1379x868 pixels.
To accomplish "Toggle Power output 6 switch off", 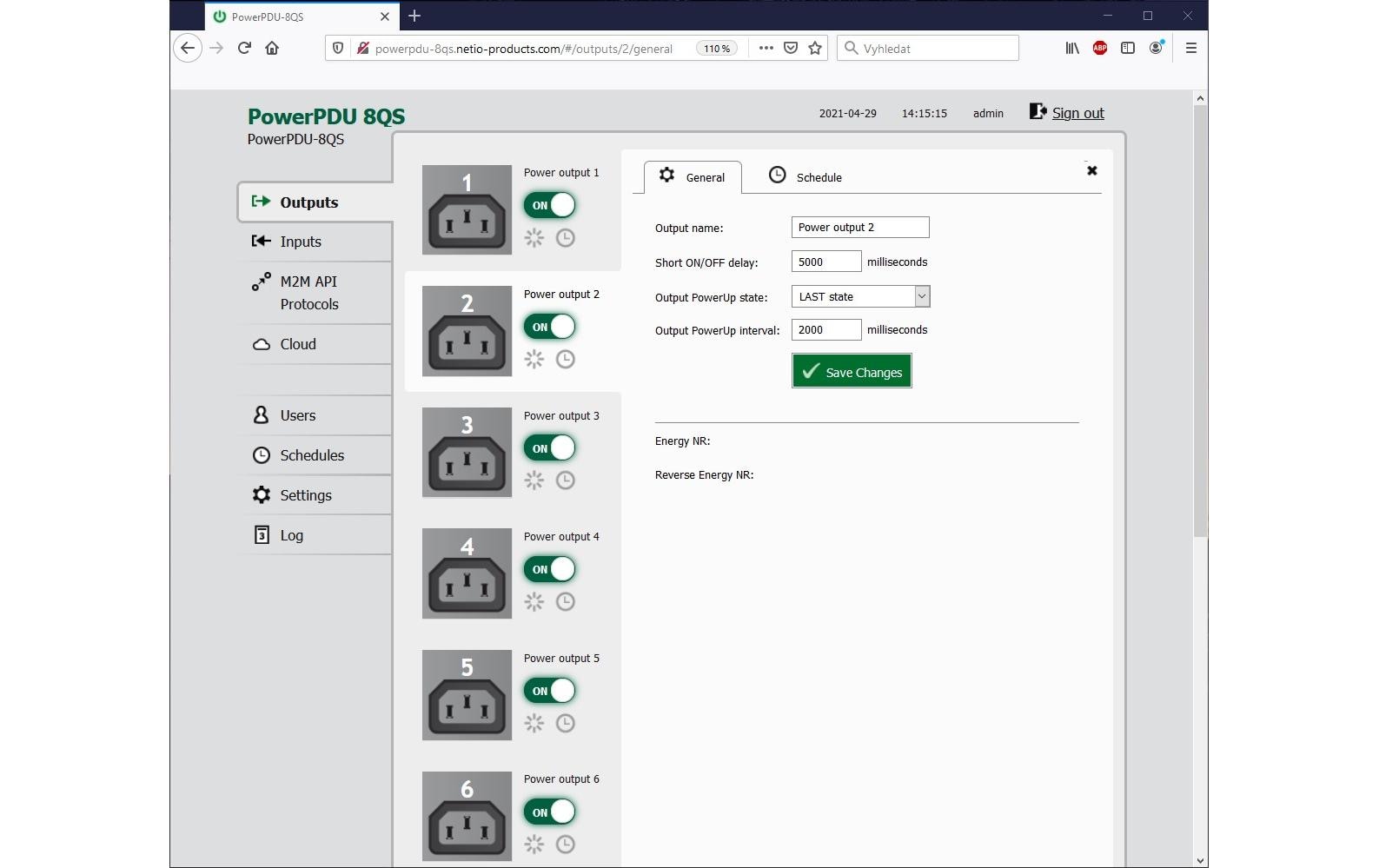I will (550, 812).
